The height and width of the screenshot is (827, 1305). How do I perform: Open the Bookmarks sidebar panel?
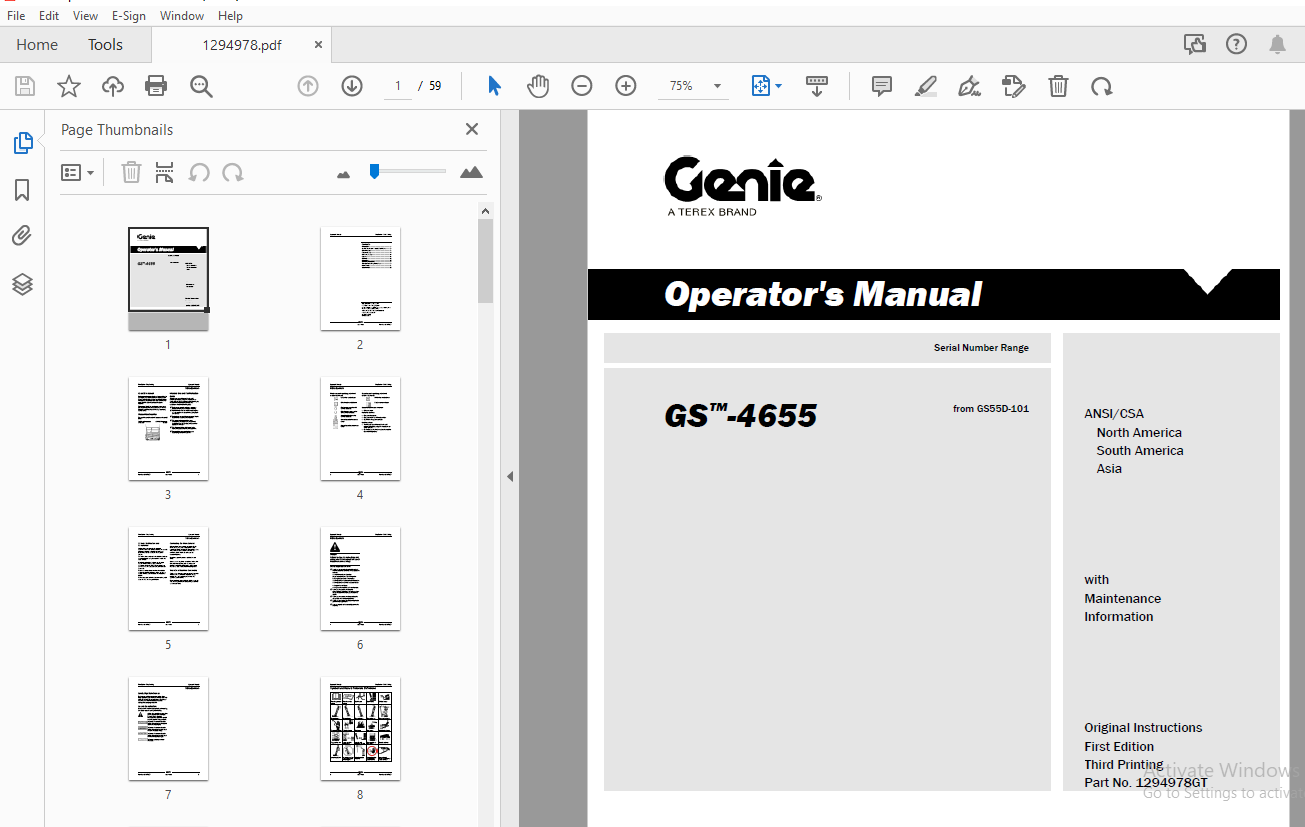22,190
